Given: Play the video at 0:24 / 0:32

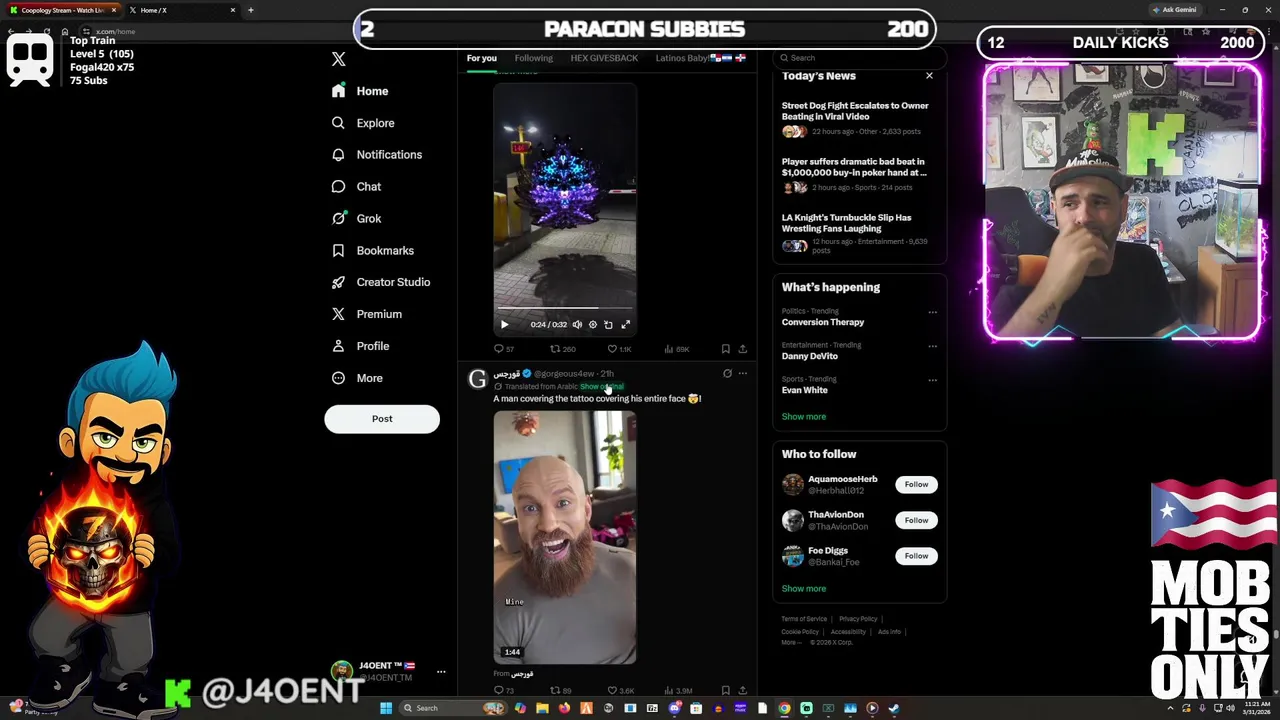Looking at the screenshot, I should coord(504,324).
